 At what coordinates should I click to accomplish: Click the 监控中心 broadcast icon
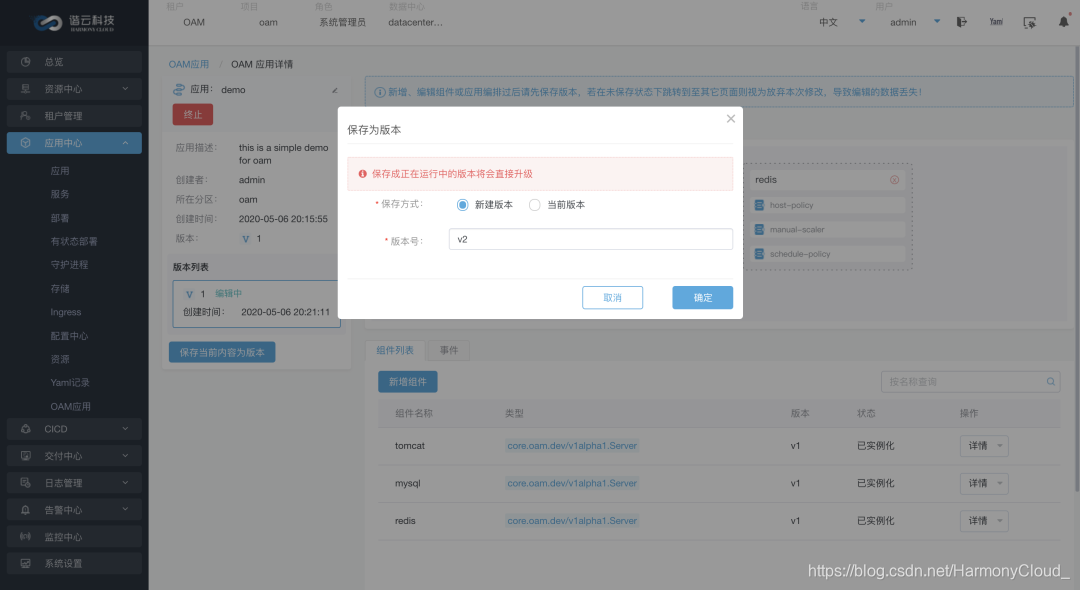pyautogui.click(x=25, y=536)
